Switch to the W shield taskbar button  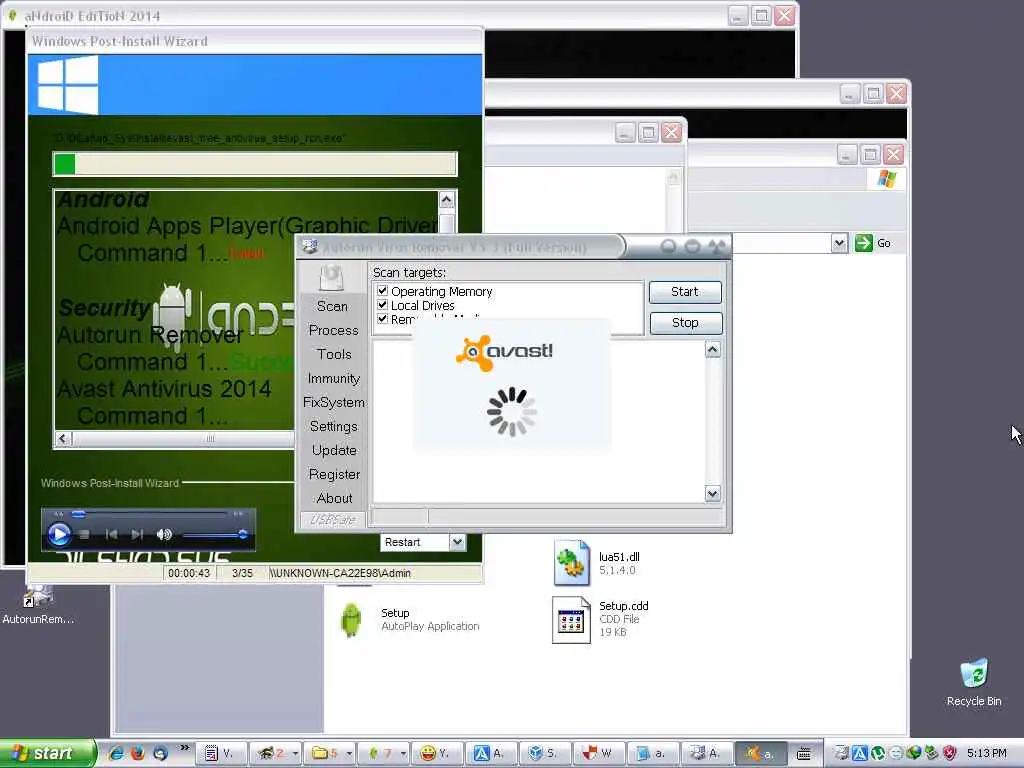pyautogui.click(x=600, y=753)
